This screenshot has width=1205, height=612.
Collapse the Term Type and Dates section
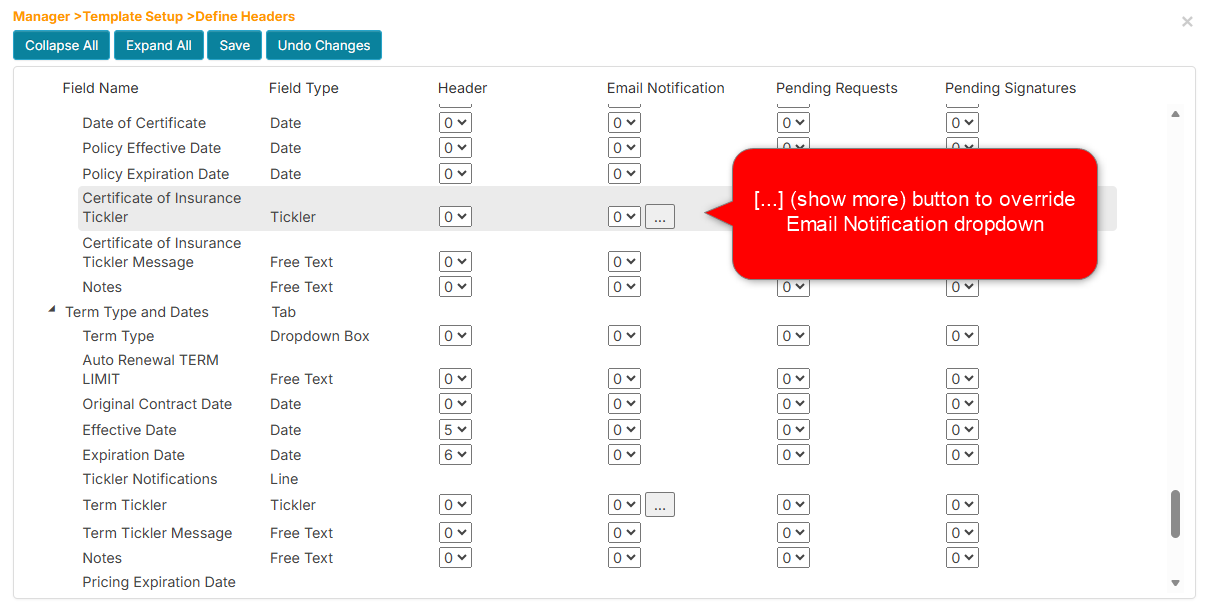(x=52, y=309)
